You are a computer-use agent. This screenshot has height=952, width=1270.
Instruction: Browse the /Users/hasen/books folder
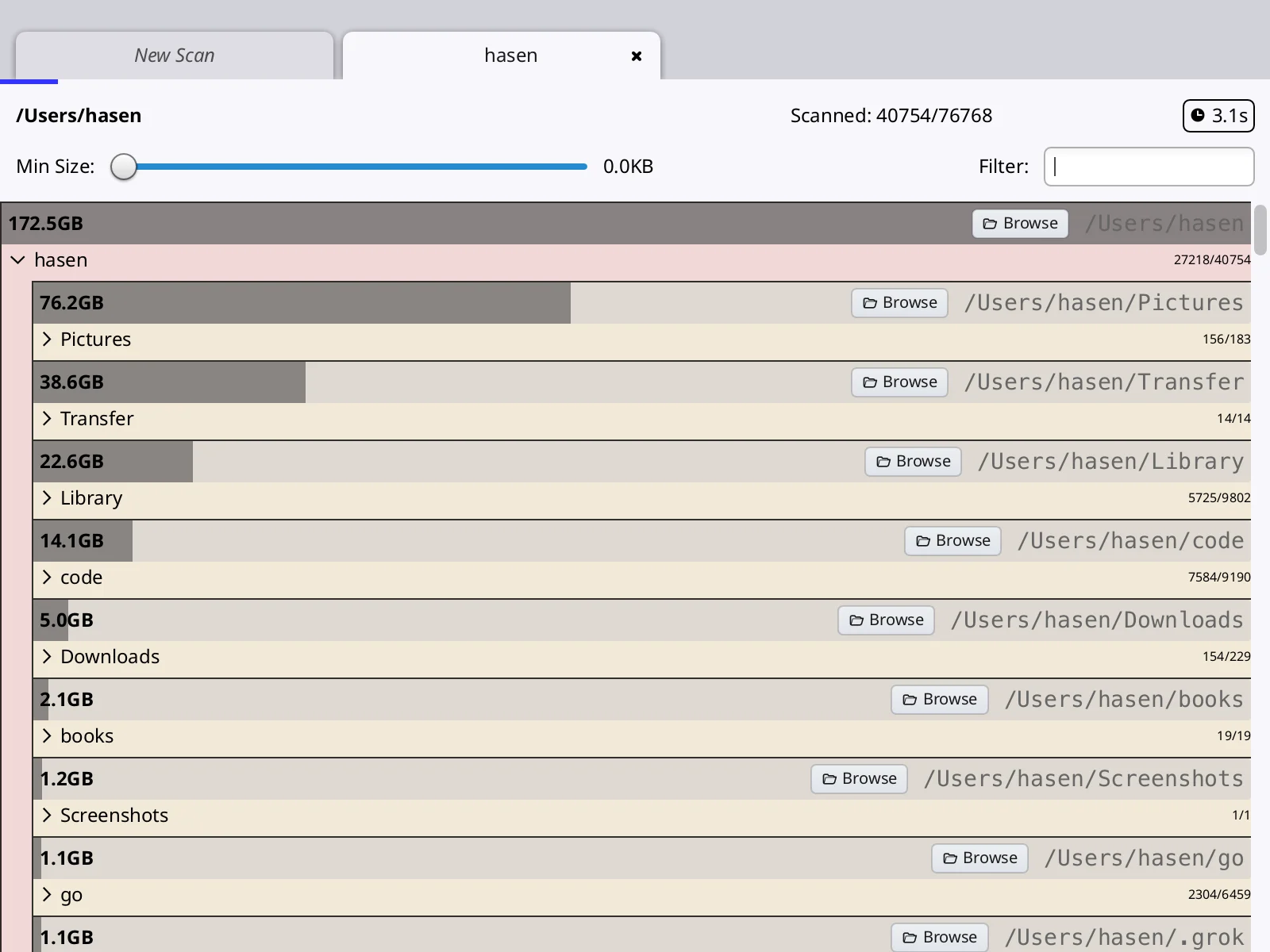pyautogui.click(x=939, y=700)
